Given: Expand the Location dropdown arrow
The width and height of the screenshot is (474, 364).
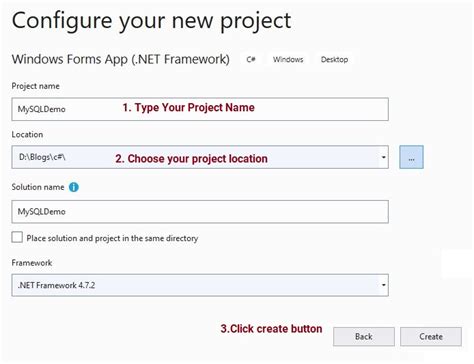Looking at the screenshot, I should [384, 157].
